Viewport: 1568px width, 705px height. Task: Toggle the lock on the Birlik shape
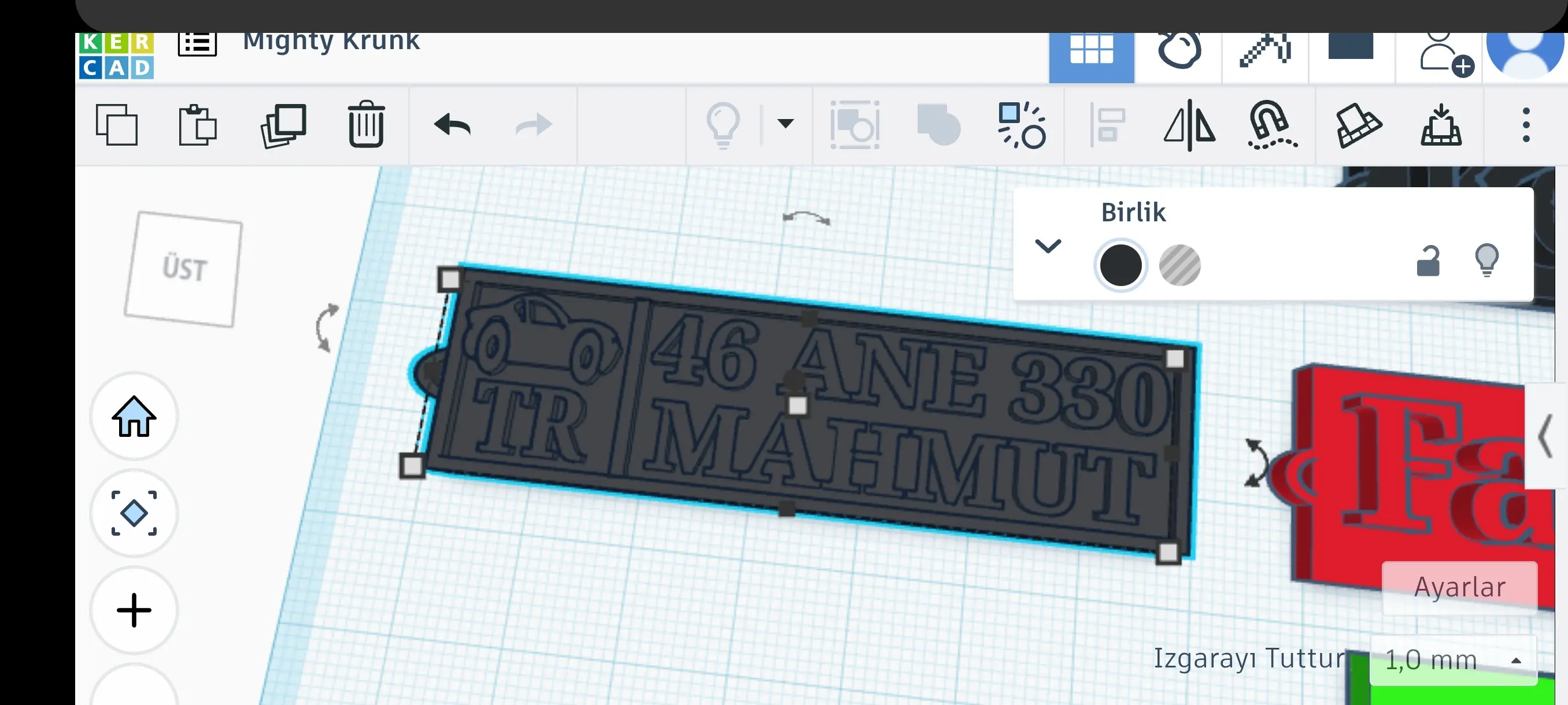[x=1428, y=261]
